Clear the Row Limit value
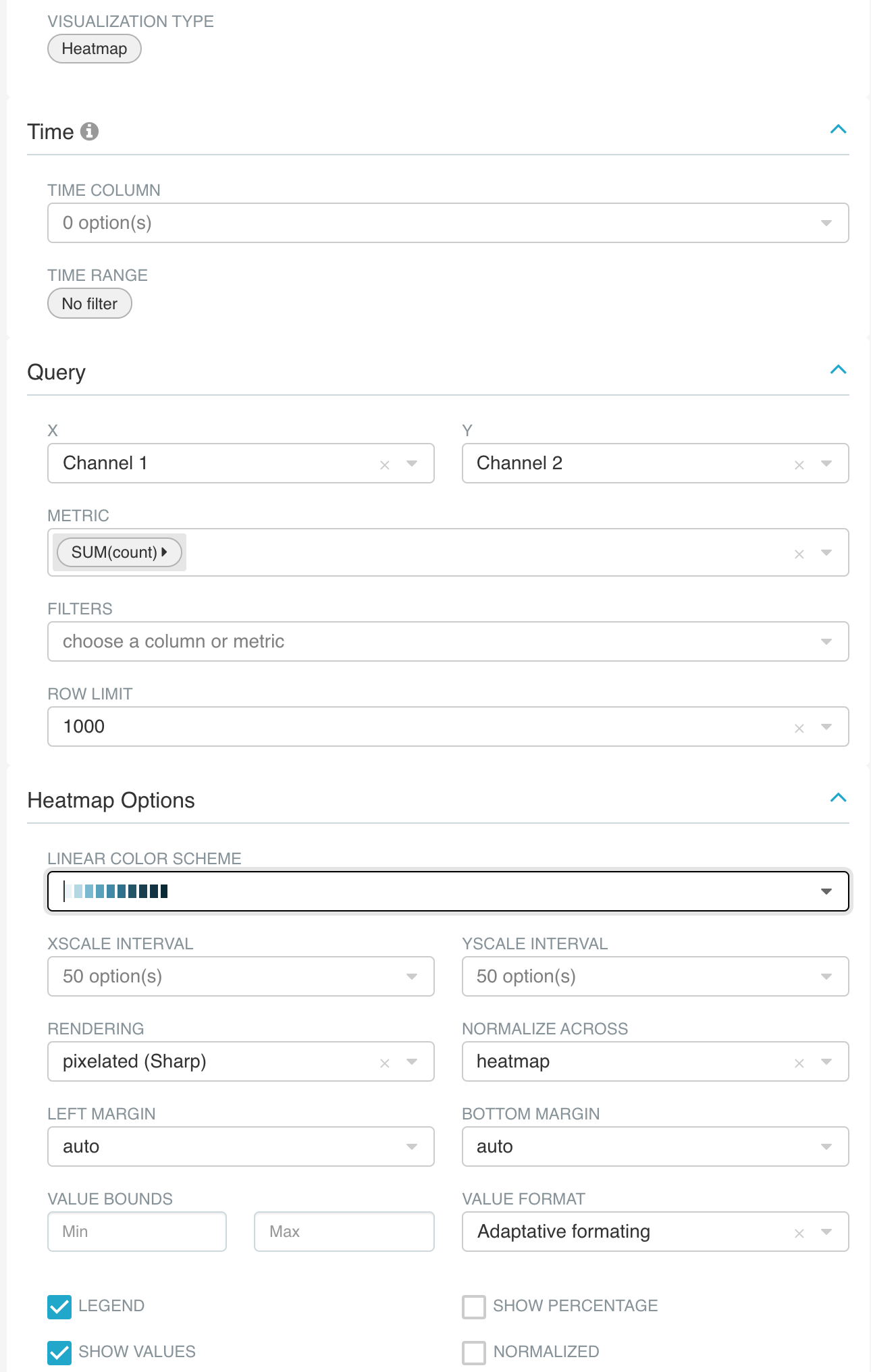871x1372 pixels. pyautogui.click(x=799, y=728)
